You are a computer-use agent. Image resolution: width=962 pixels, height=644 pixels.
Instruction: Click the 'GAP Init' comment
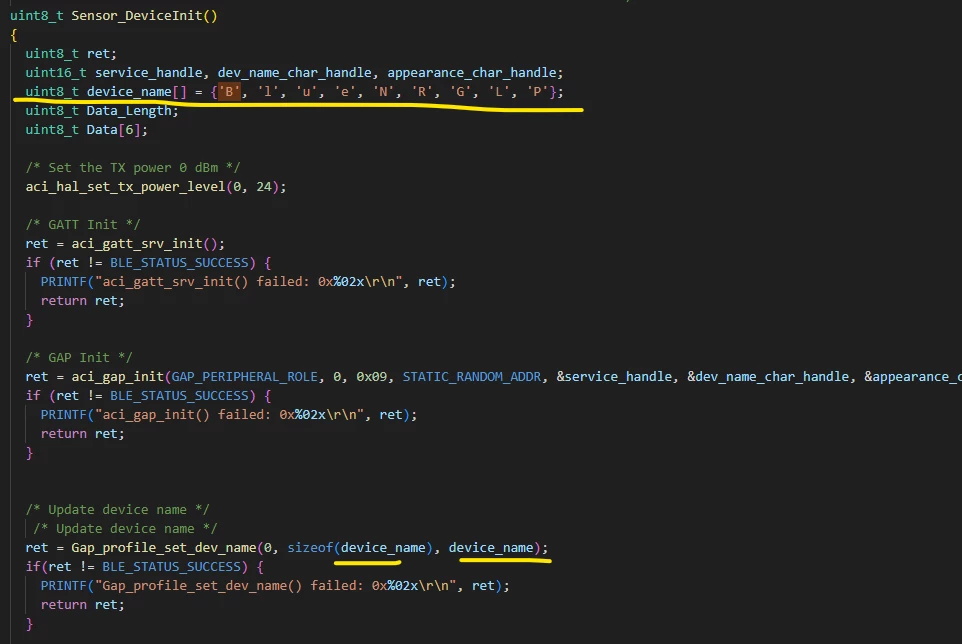79,358
